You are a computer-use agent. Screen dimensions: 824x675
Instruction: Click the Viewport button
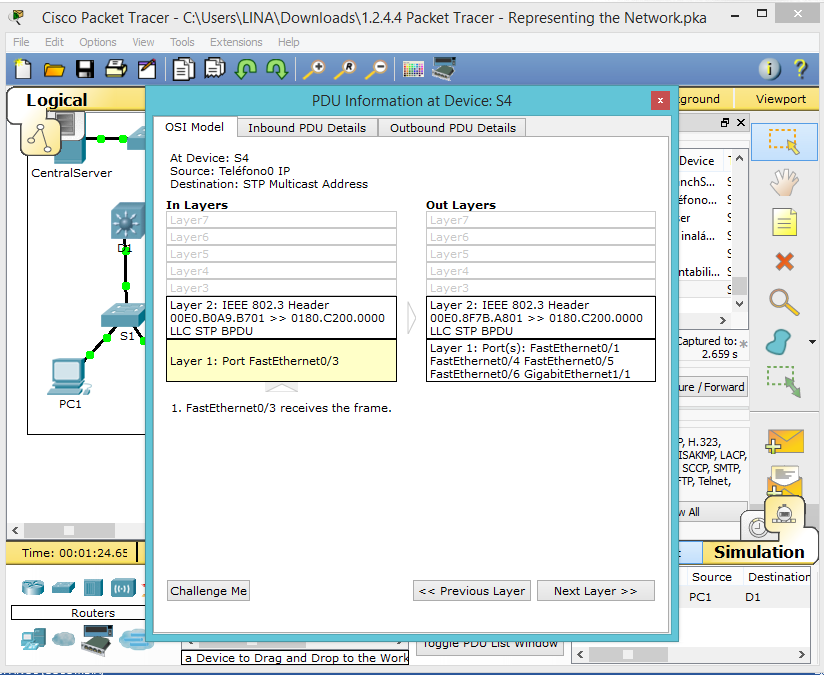[780, 99]
